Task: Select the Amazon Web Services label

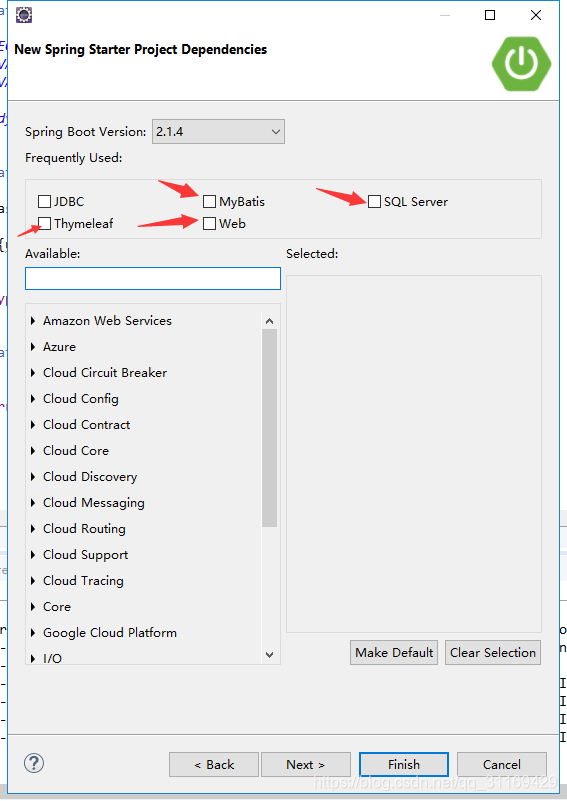Action: pyautogui.click(x=107, y=321)
